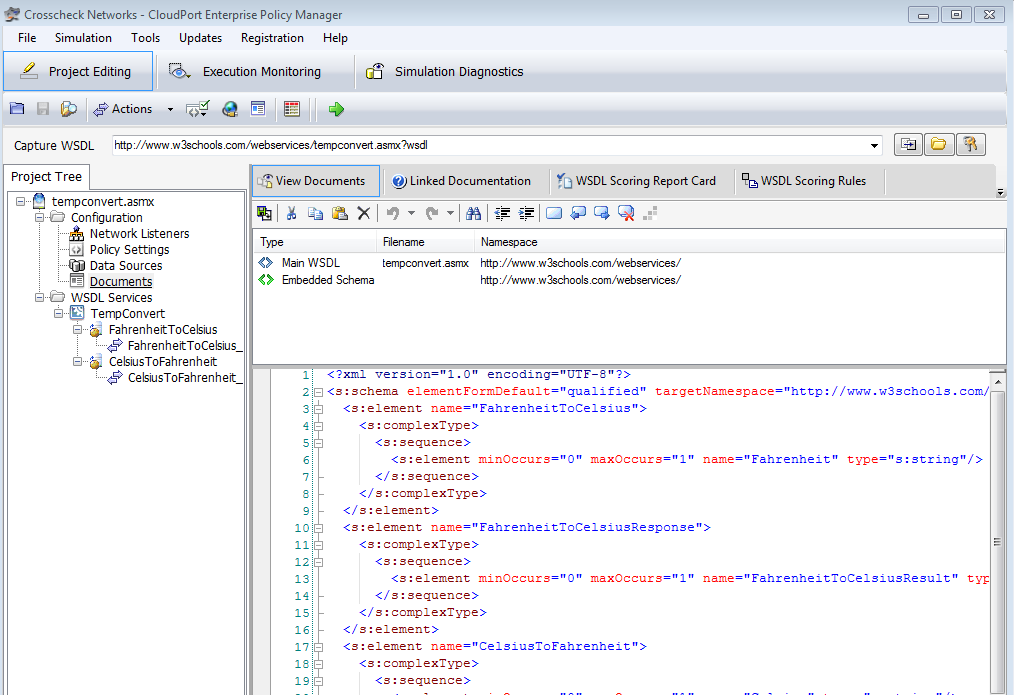Select Data Sources in project tree

(125, 266)
